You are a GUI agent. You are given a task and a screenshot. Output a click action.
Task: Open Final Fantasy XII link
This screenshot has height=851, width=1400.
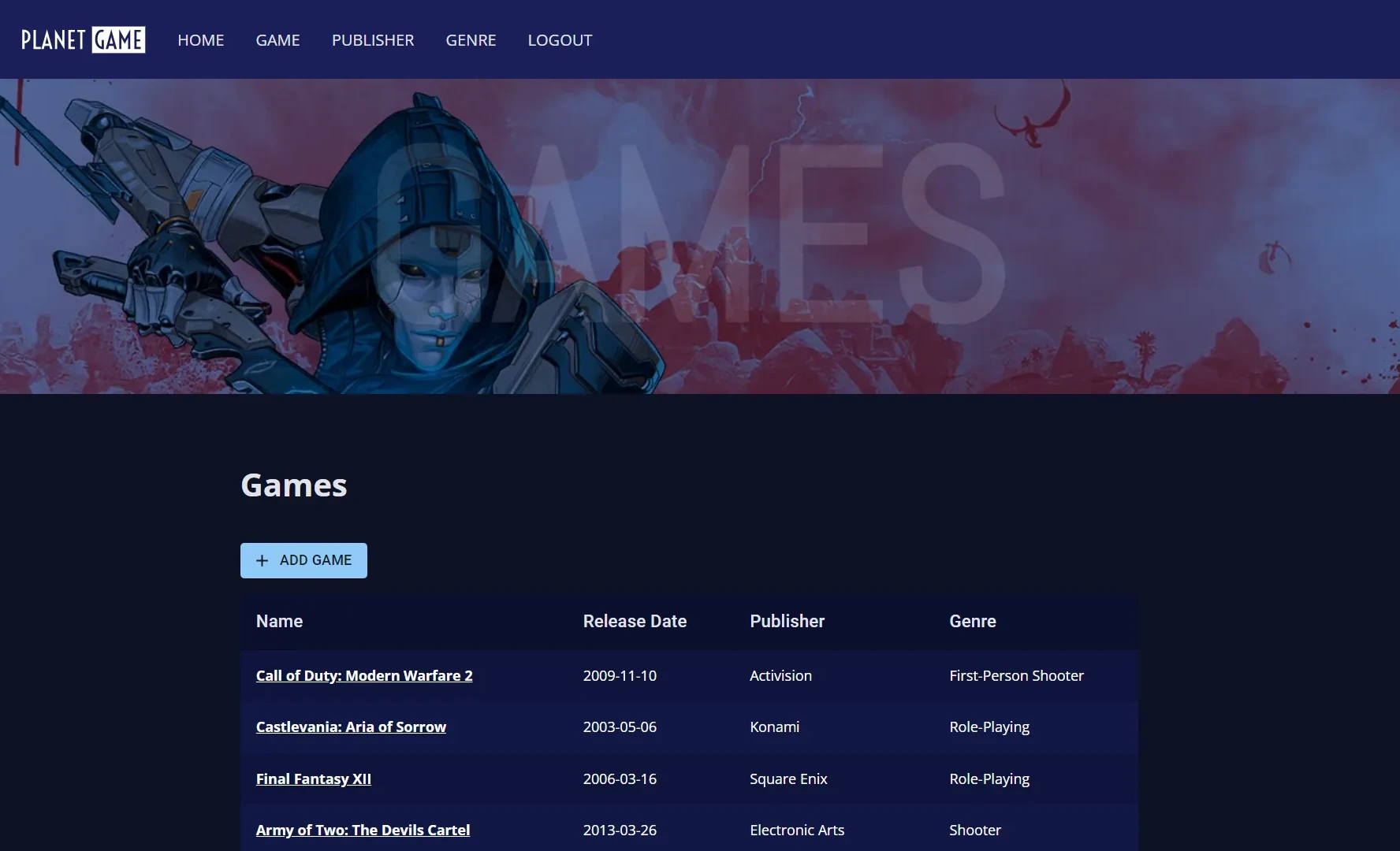pos(314,779)
